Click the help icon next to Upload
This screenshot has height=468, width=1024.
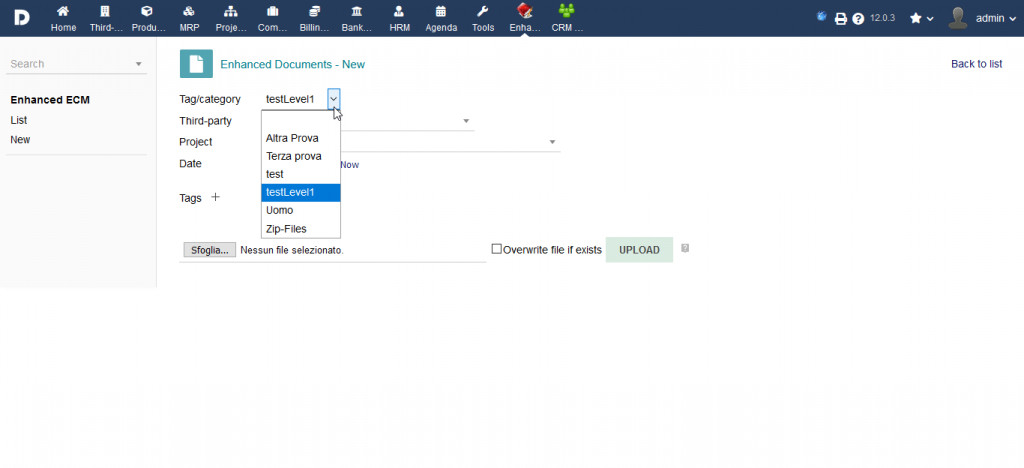click(x=685, y=248)
